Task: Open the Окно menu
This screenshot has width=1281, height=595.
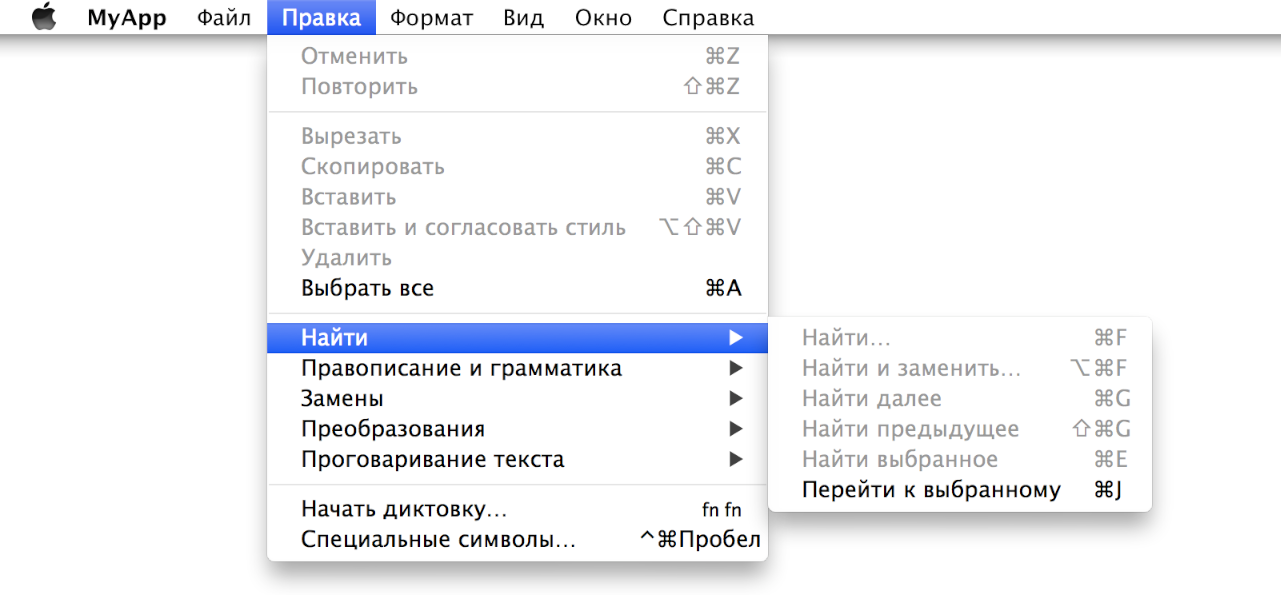Action: pos(602,16)
